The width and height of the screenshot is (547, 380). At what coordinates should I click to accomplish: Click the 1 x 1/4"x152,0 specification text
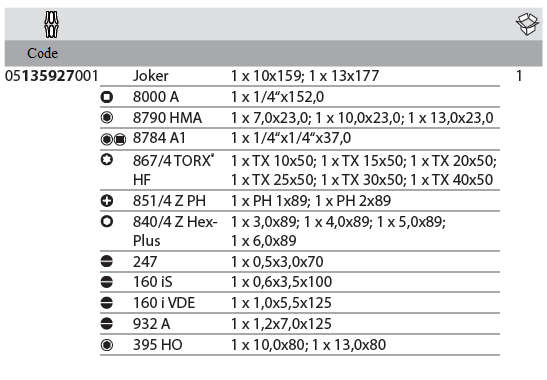(x=278, y=97)
